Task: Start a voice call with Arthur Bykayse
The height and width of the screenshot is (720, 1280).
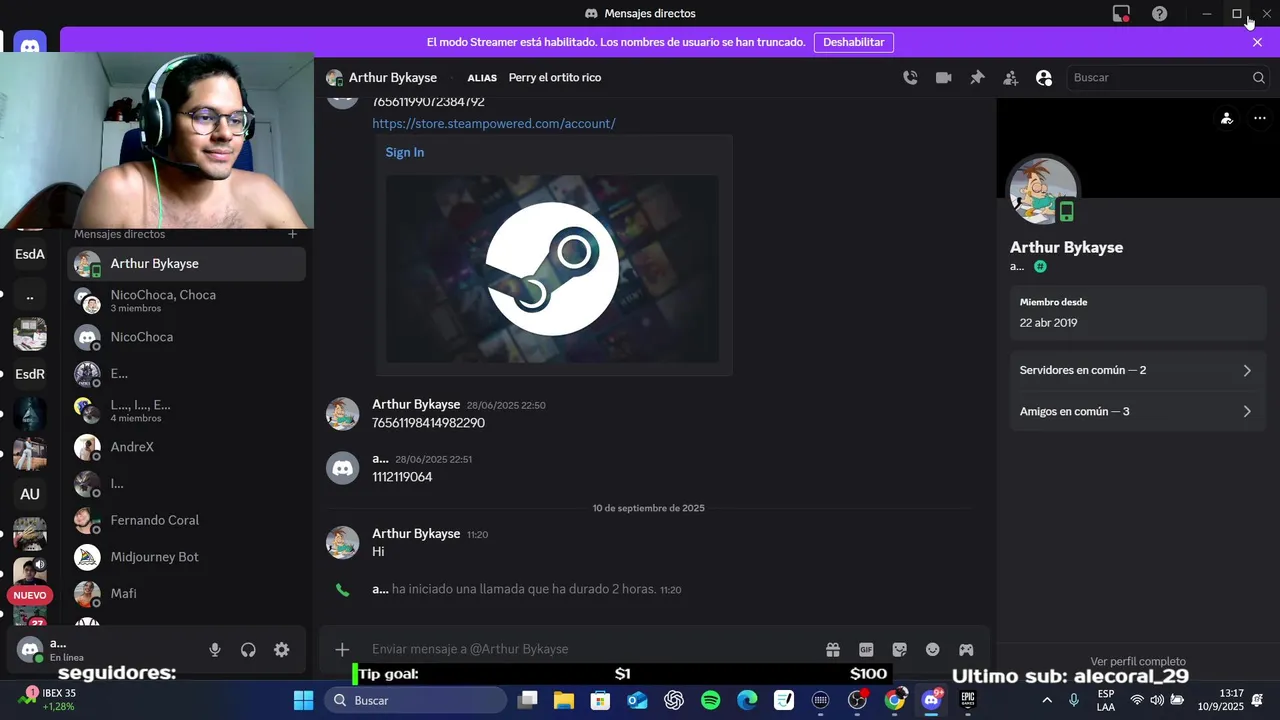Action: click(x=910, y=78)
